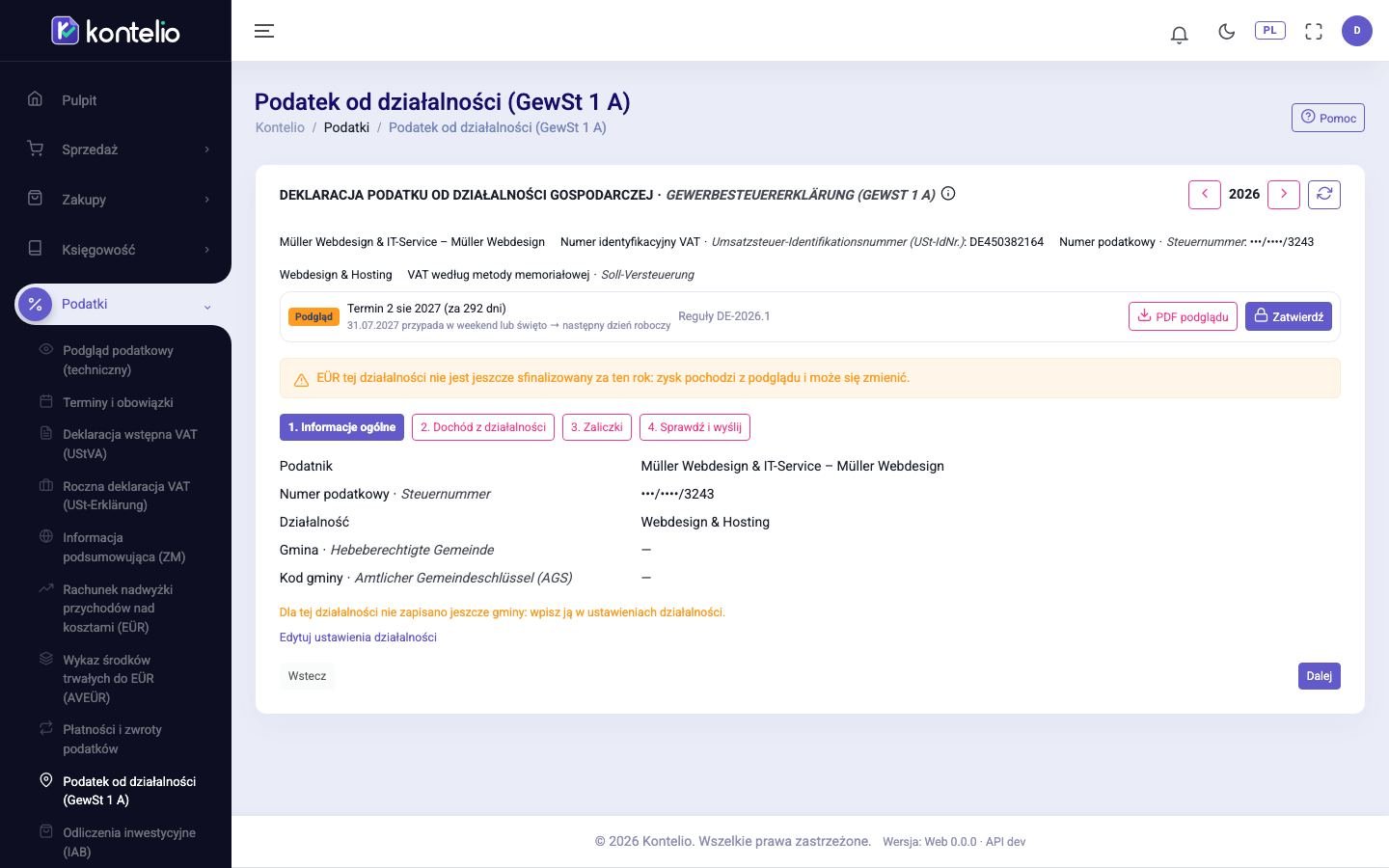This screenshot has height=868, width=1389.
Task: Click the Pomoc help button
Action: [1328, 118]
